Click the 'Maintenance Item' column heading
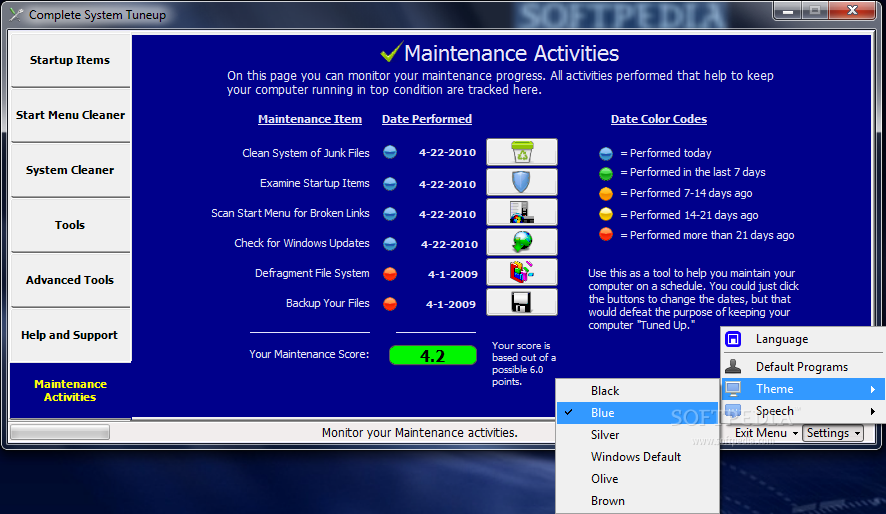The width and height of the screenshot is (886, 514). click(310, 119)
